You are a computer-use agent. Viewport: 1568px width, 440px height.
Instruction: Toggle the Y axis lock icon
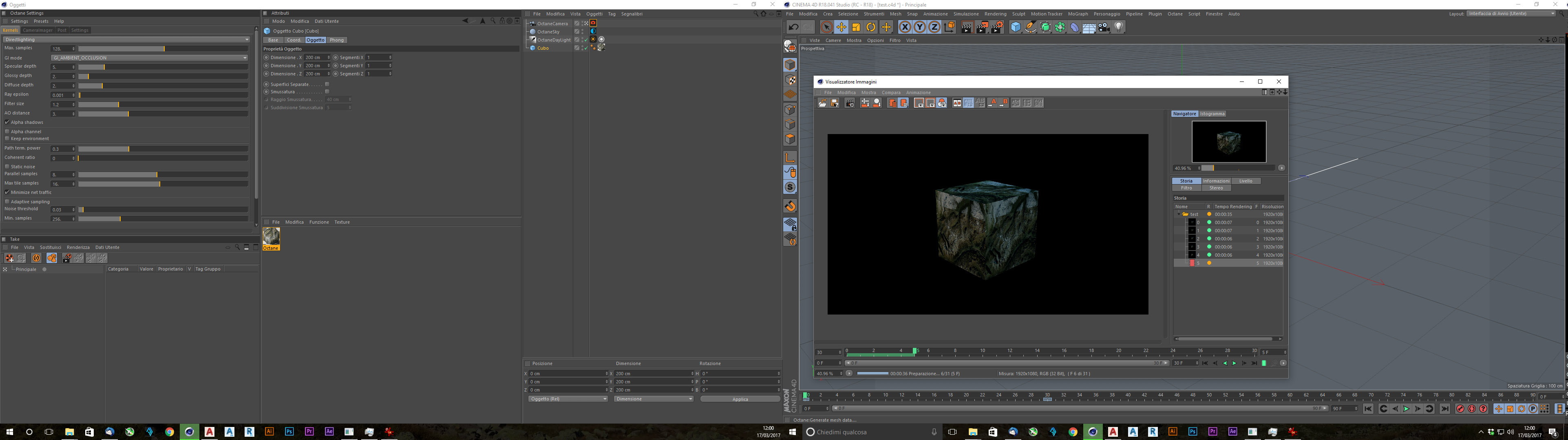919,27
